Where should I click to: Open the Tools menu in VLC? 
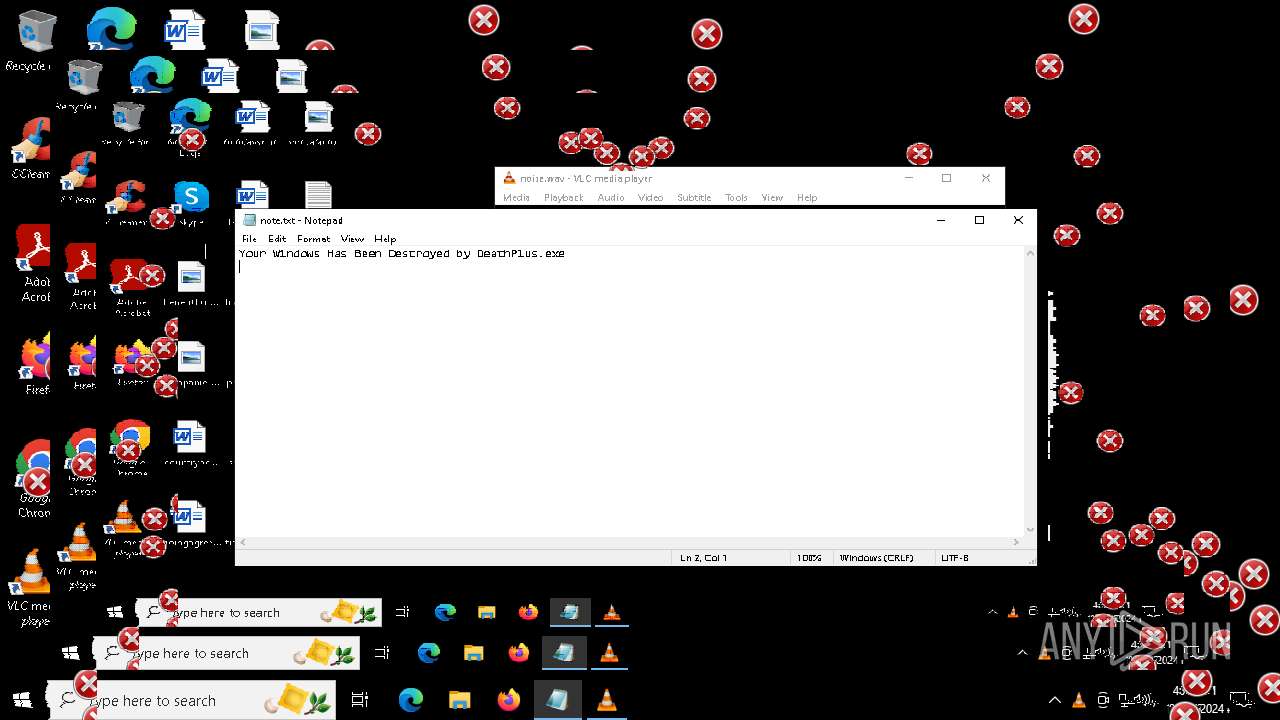(x=737, y=198)
